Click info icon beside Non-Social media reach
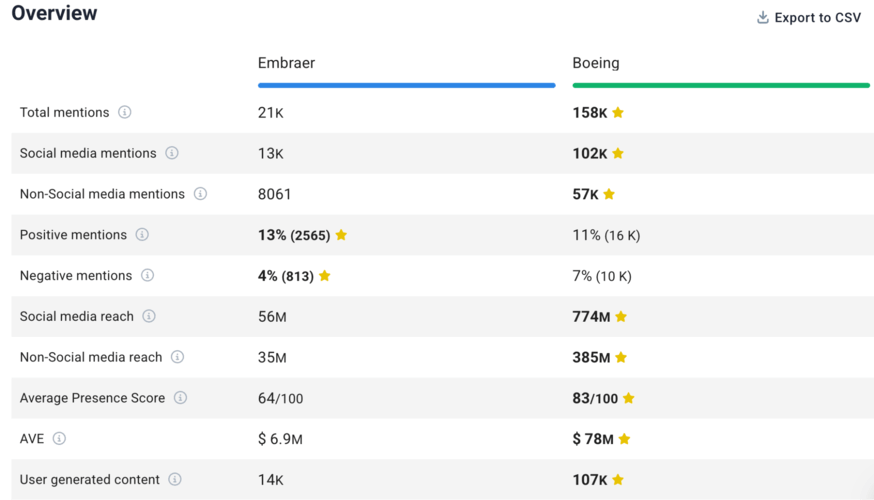 pos(177,357)
